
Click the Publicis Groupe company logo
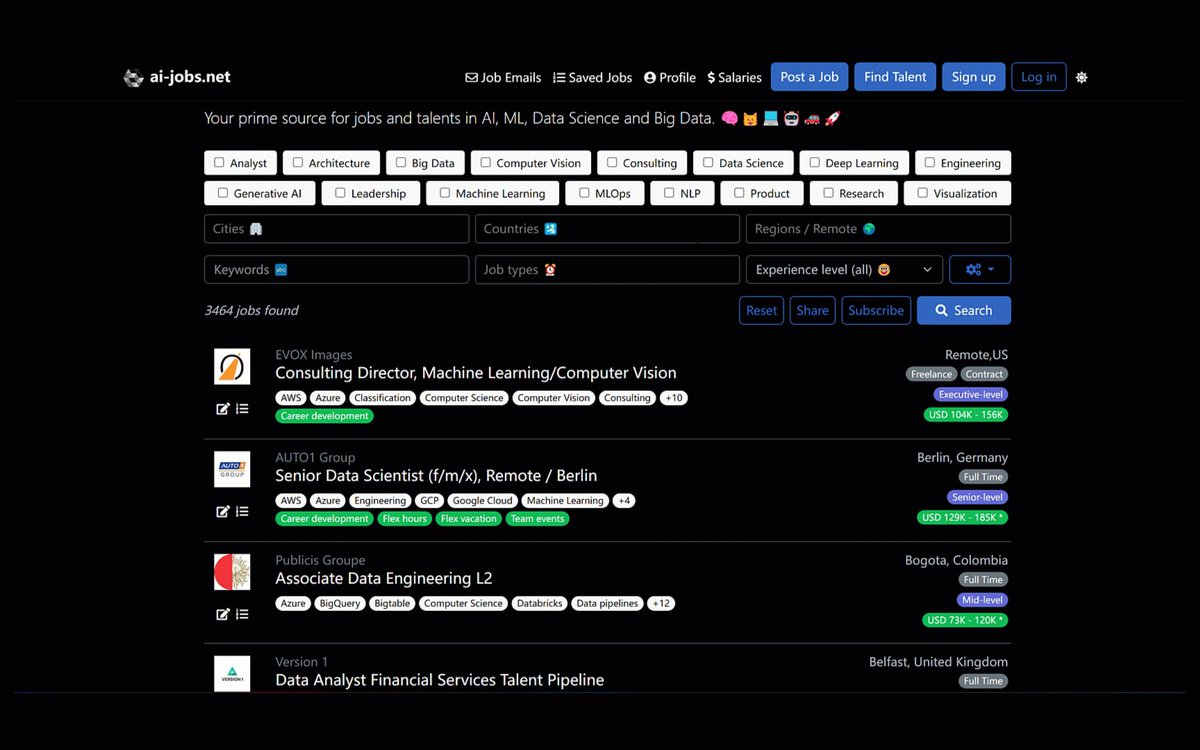pyautogui.click(x=232, y=572)
